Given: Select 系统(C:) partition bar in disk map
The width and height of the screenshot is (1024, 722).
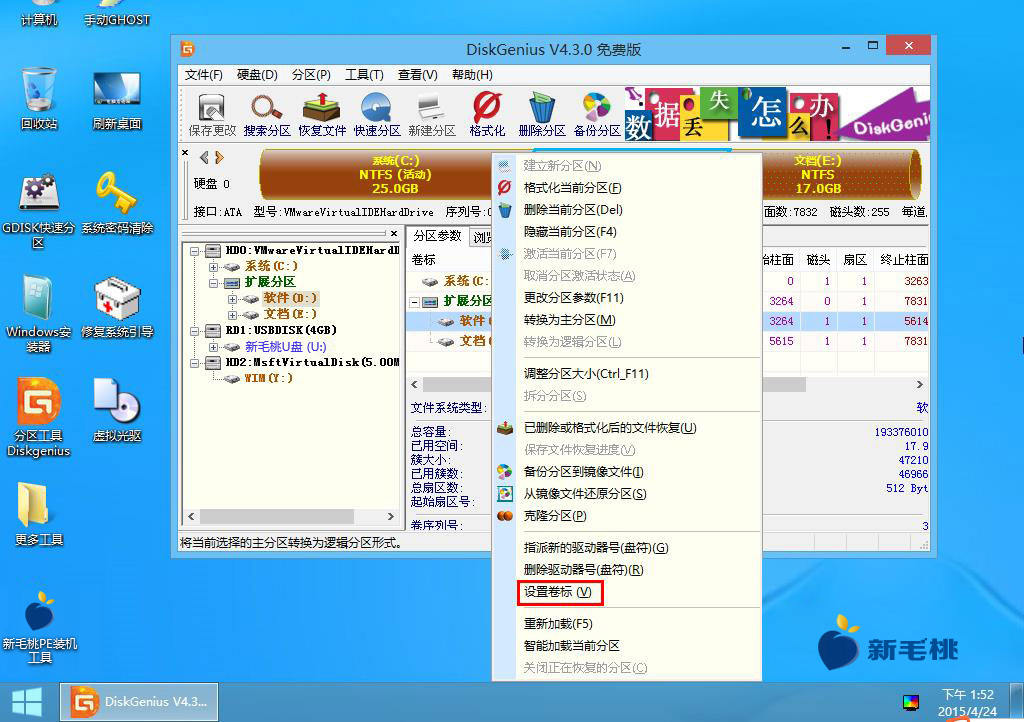Looking at the screenshot, I should [376, 174].
